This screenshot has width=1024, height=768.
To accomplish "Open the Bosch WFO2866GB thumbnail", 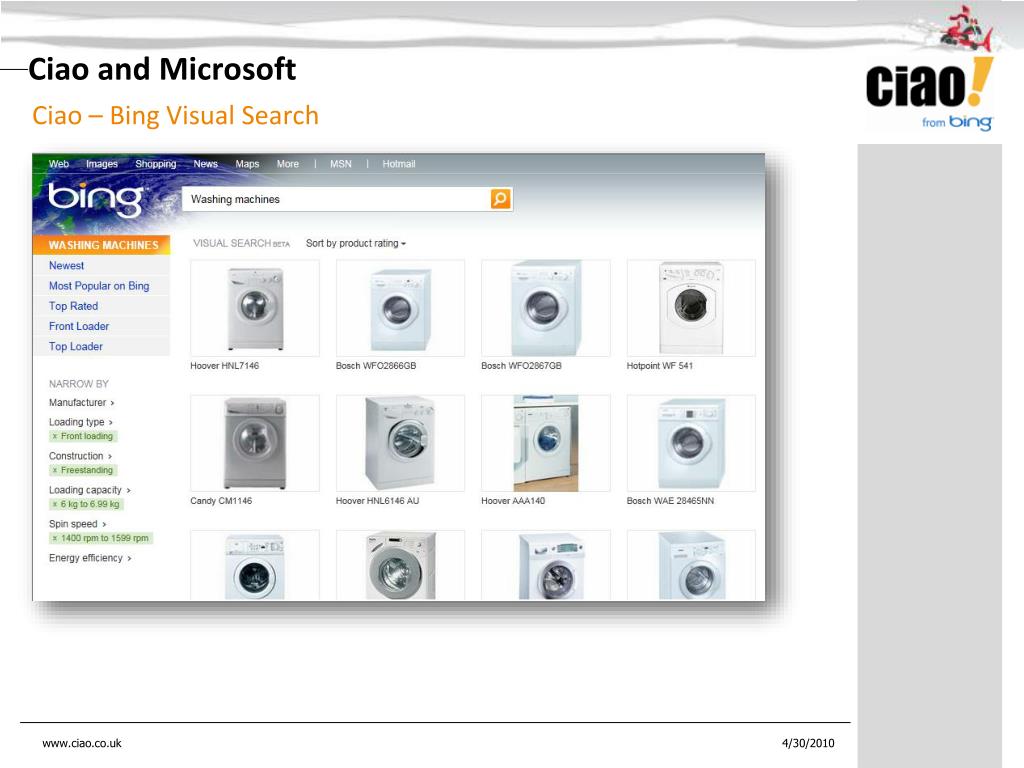I will (x=400, y=308).
